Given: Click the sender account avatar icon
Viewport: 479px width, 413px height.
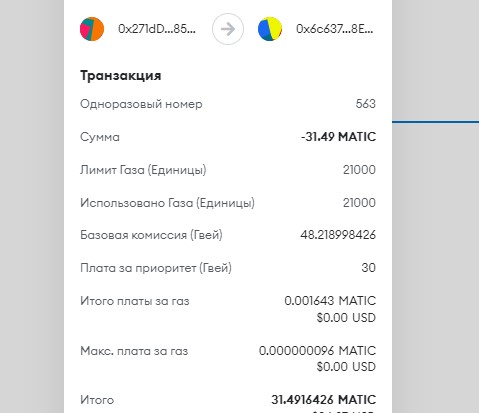Looking at the screenshot, I should (x=92, y=29).
